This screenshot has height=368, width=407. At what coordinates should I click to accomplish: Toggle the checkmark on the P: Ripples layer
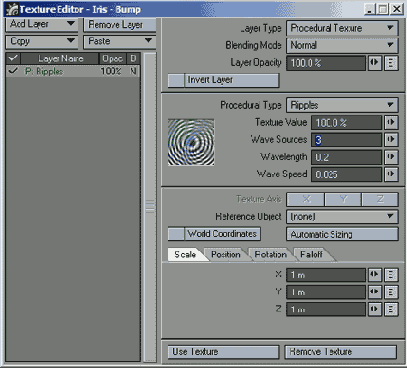[13, 71]
